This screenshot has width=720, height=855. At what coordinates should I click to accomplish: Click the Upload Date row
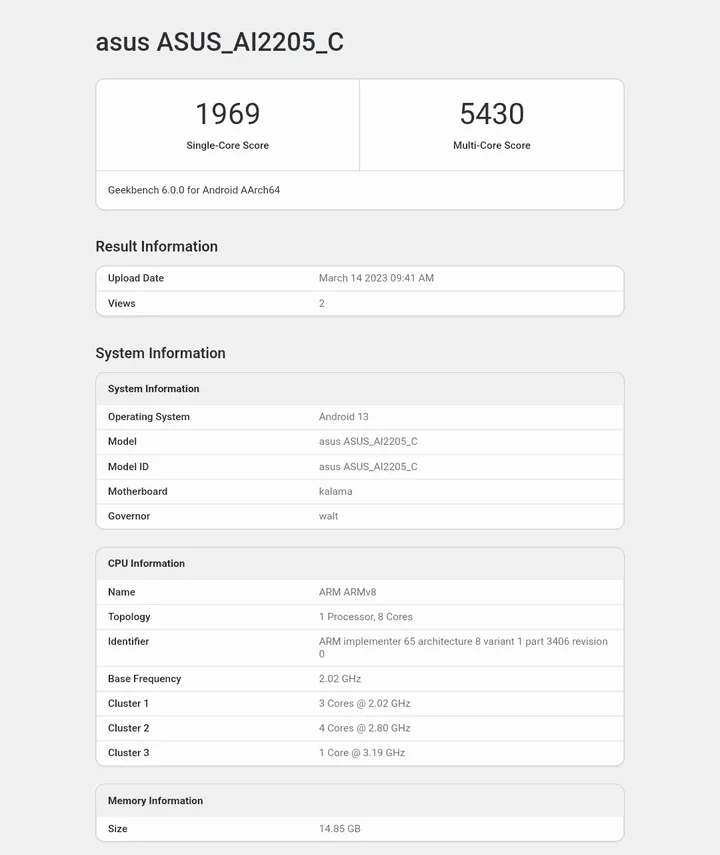359,278
